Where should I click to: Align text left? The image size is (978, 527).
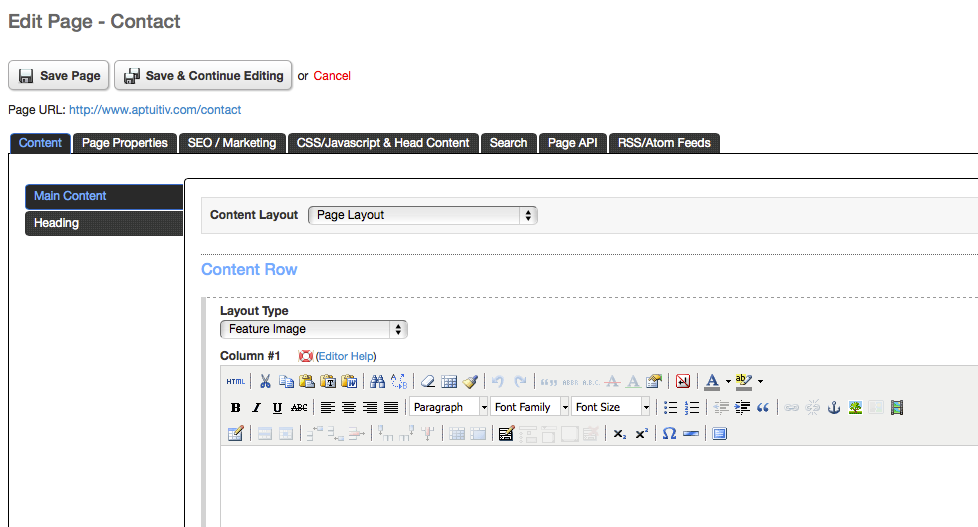tap(327, 407)
